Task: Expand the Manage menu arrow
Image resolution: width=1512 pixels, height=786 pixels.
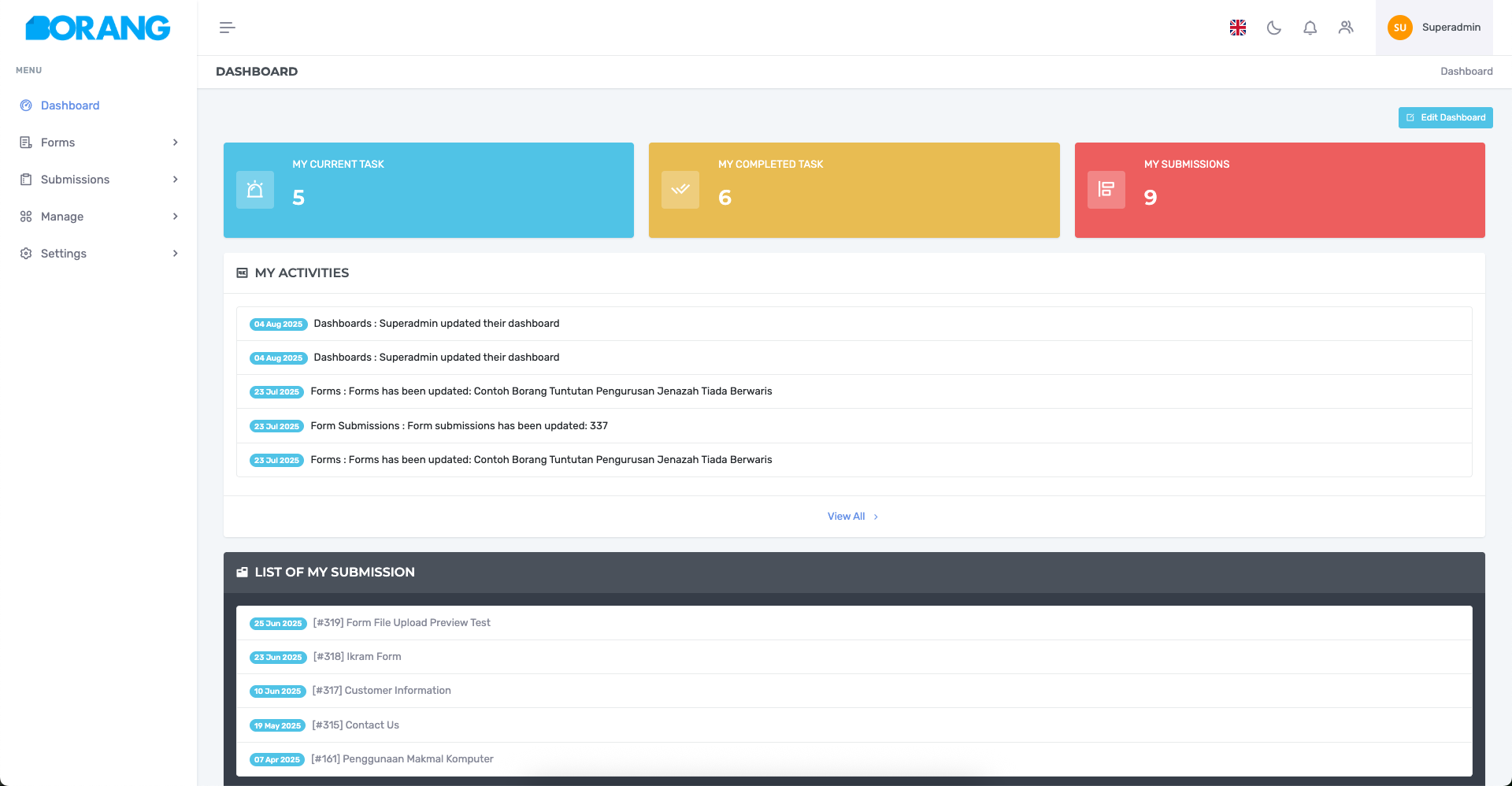Action: pyautogui.click(x=175, y=217)
